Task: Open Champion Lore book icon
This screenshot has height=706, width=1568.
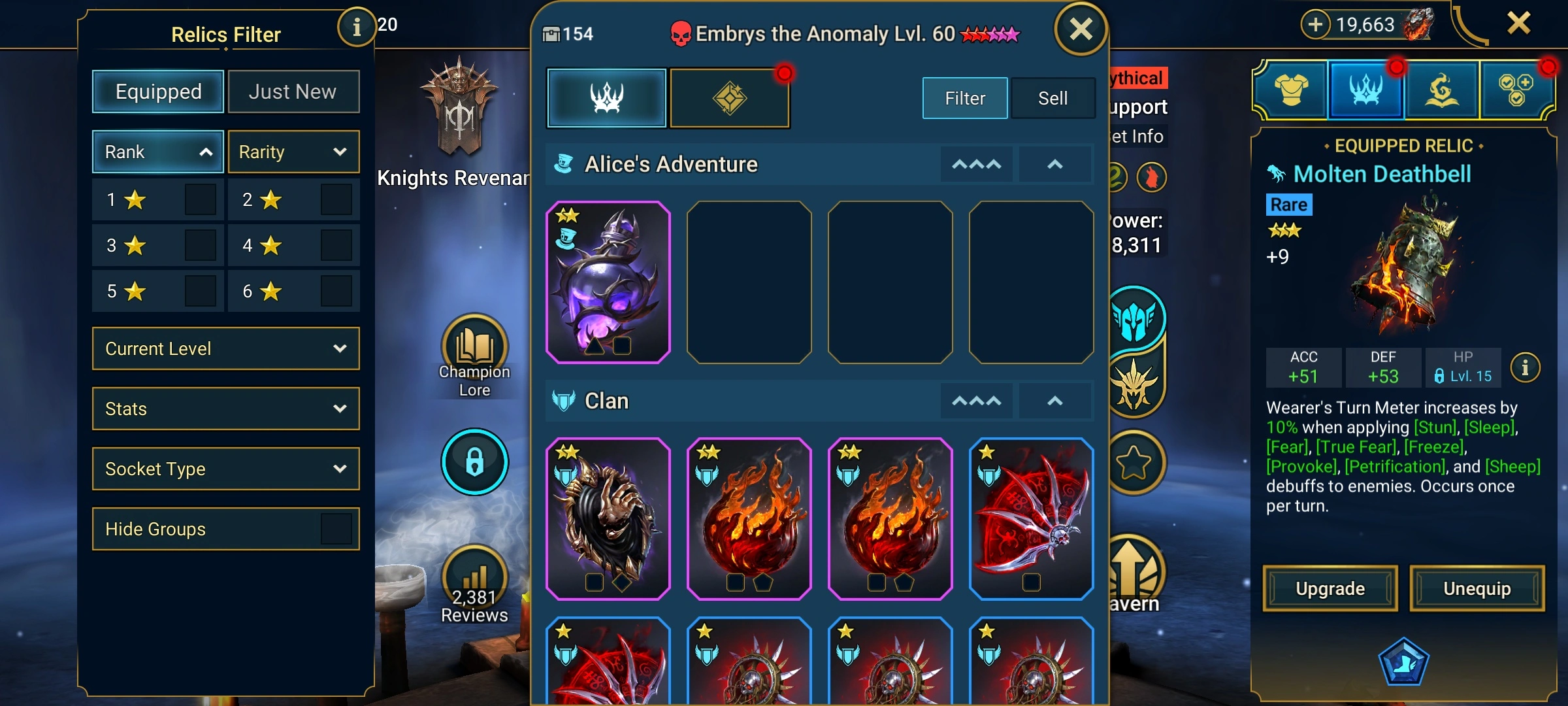Action: coord(474,346)
